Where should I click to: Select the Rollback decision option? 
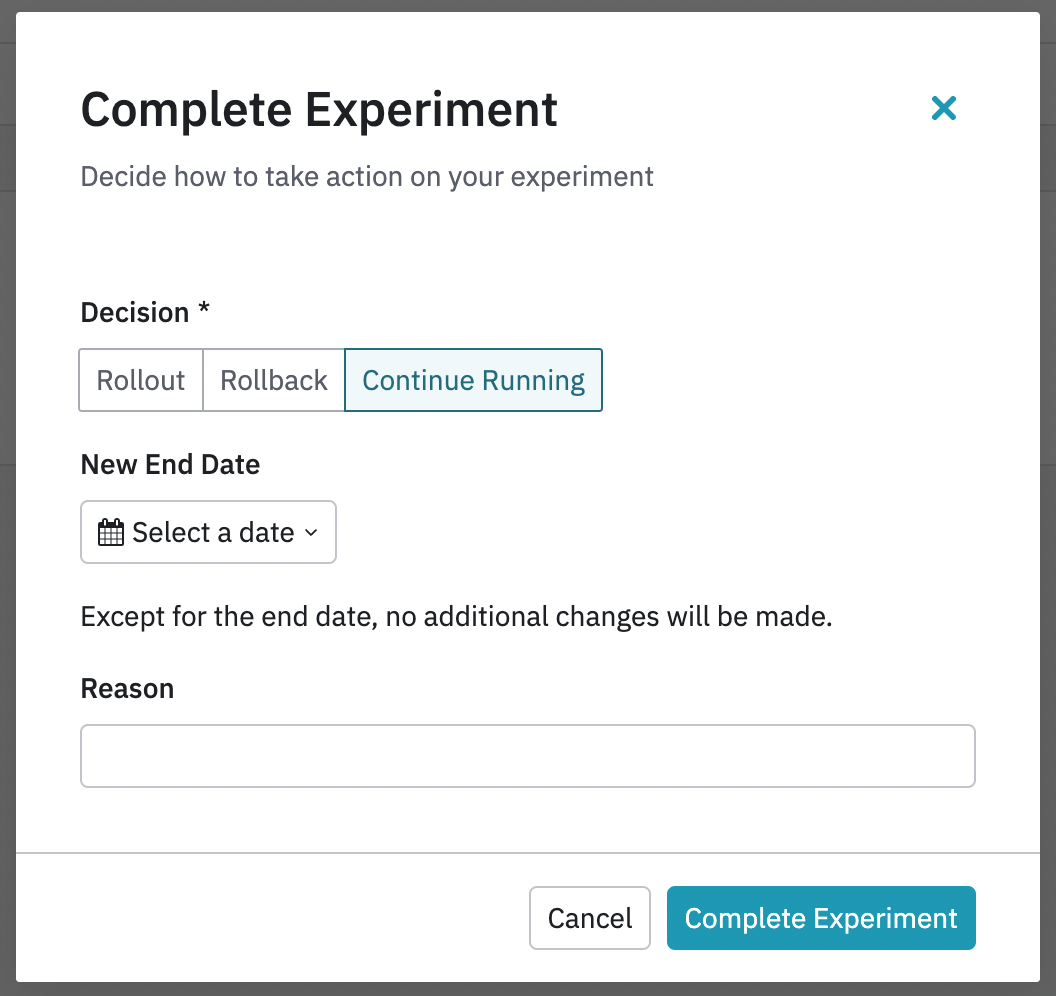coord(274,380)
